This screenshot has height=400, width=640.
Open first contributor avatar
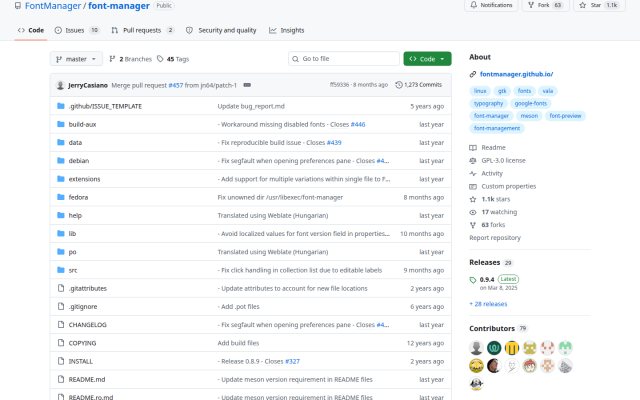pyautogui.click(x=476, y=348)
